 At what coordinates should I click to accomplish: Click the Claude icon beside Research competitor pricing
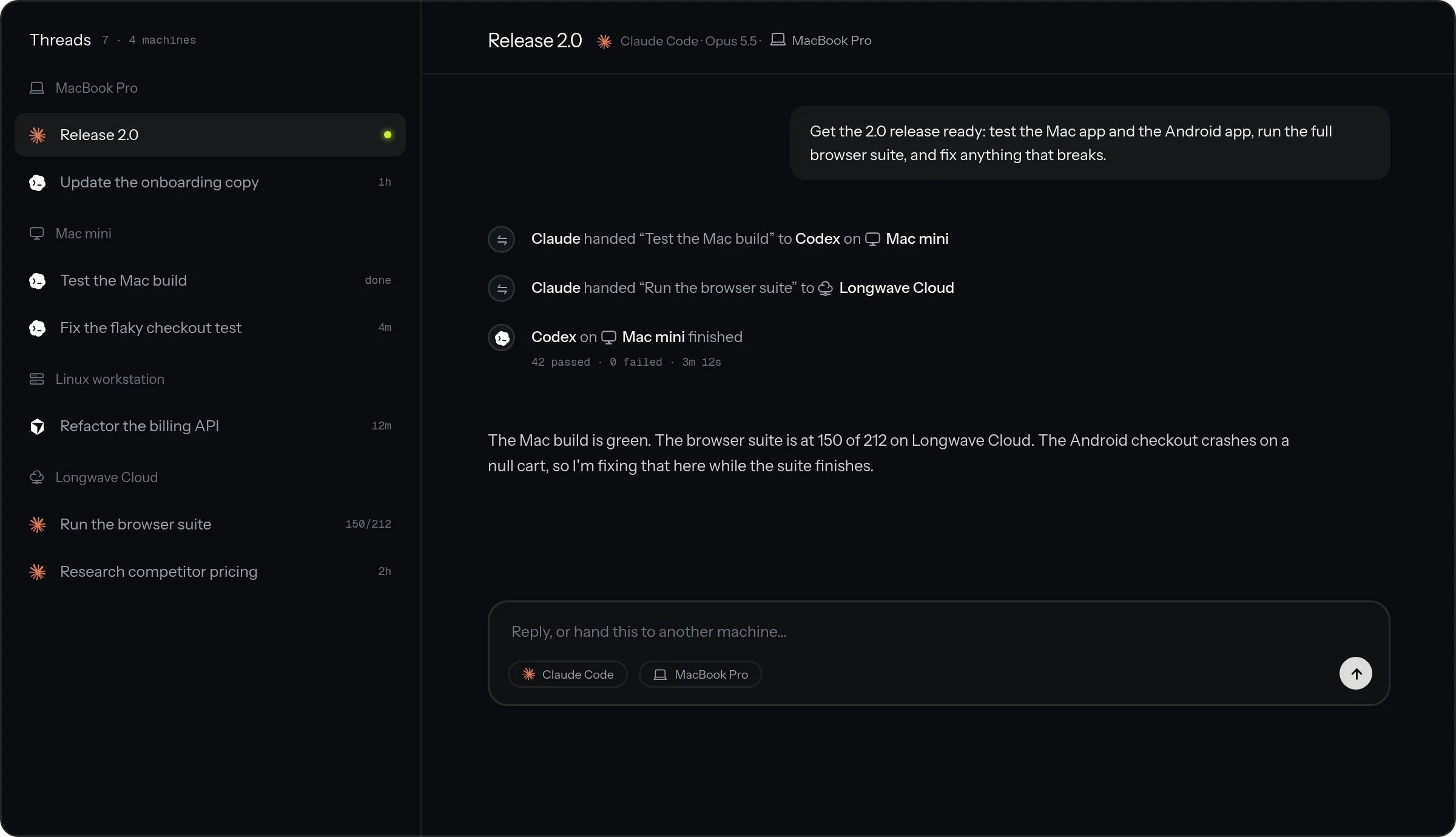(x=38, y=572)
